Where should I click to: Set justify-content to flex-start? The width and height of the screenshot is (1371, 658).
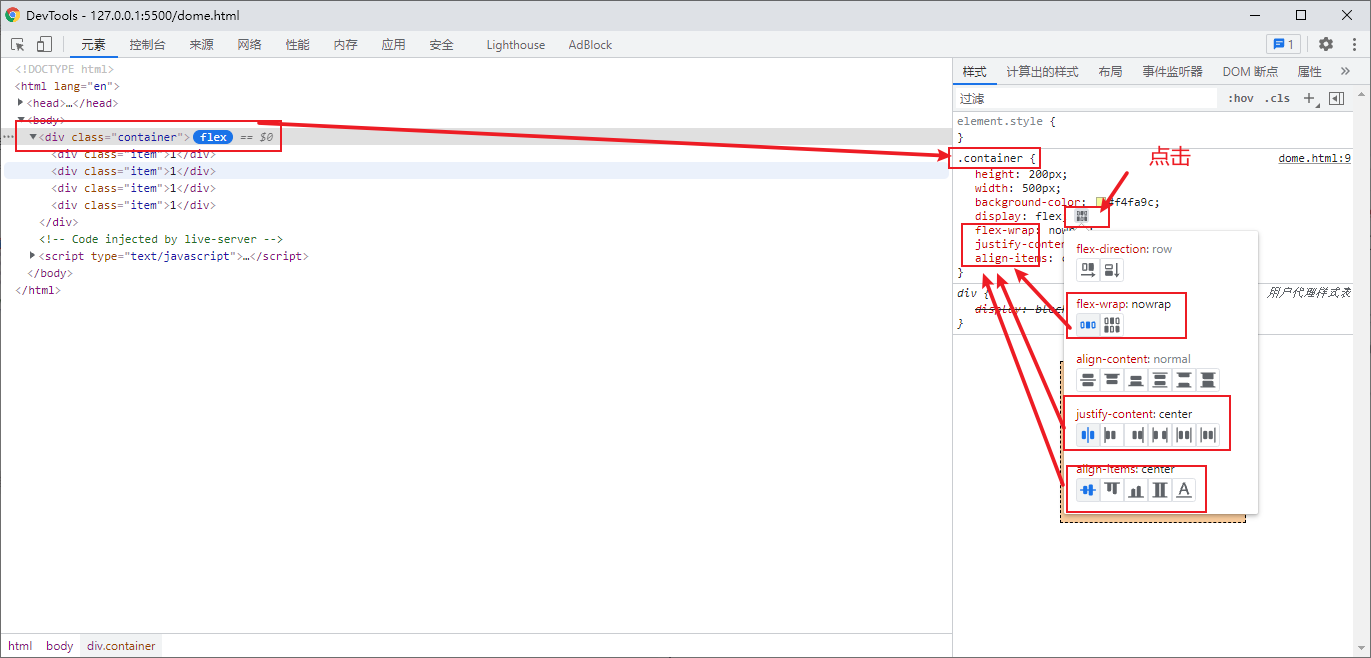(1112, 434)
